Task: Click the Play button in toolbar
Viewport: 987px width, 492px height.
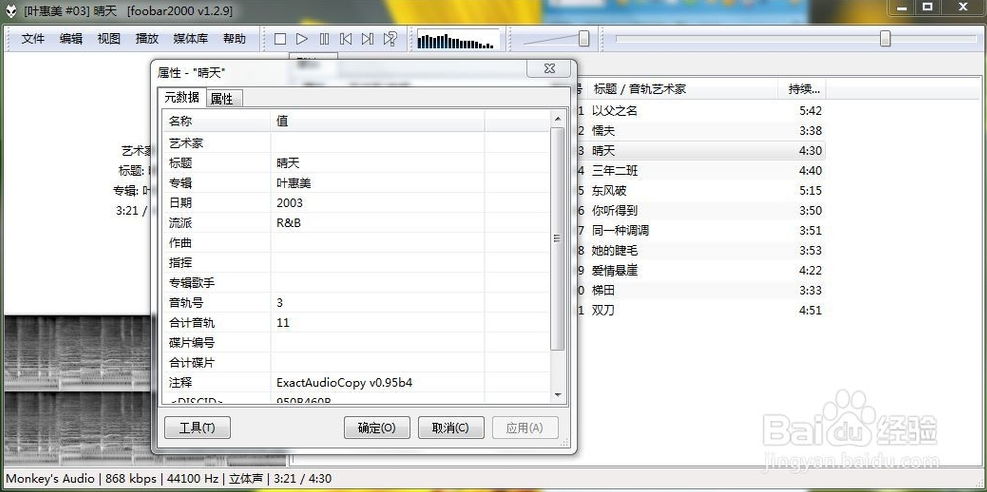Action: pyautogui.click(x=302, y=39)
